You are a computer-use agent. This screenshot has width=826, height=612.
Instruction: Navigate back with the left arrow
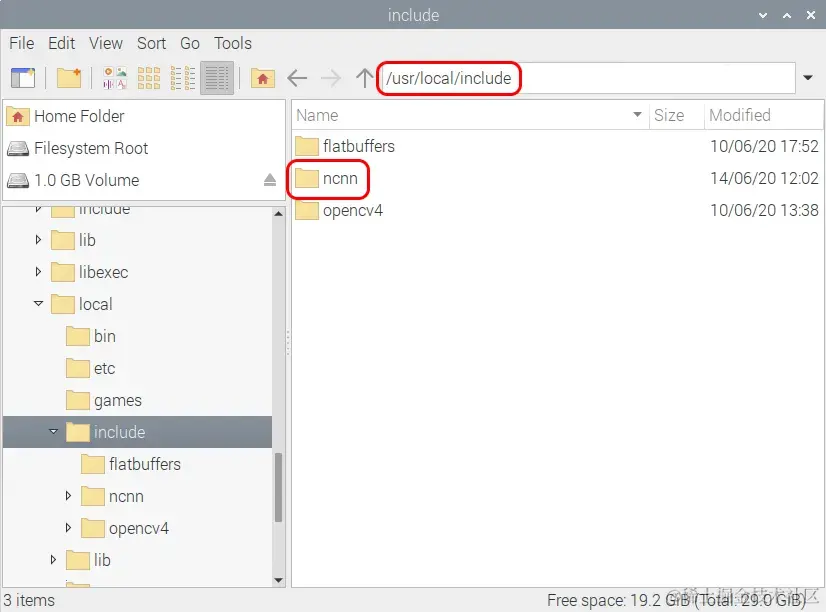(297, 78)
